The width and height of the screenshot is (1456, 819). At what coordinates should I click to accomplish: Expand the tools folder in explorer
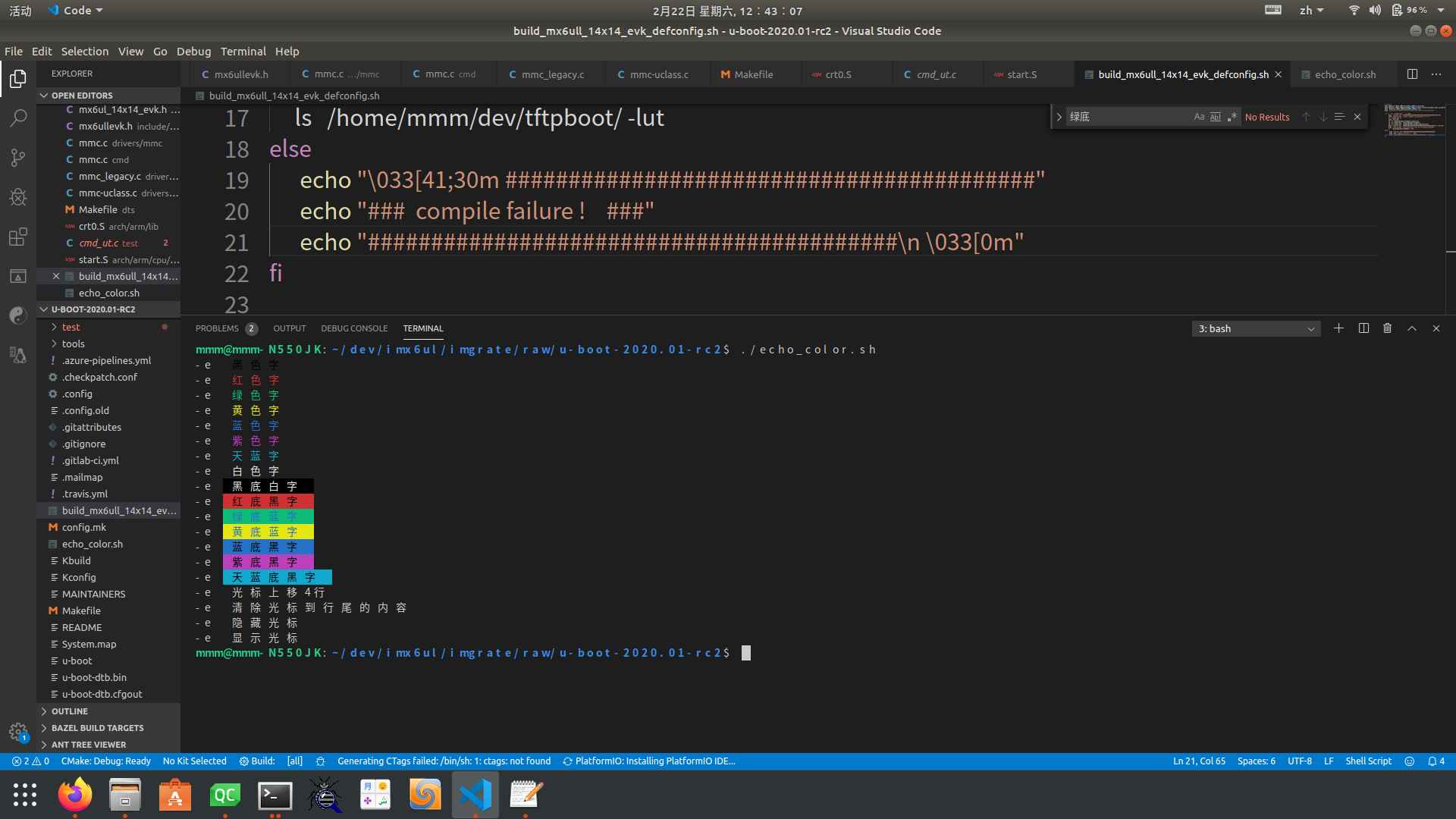click(74, 344)
